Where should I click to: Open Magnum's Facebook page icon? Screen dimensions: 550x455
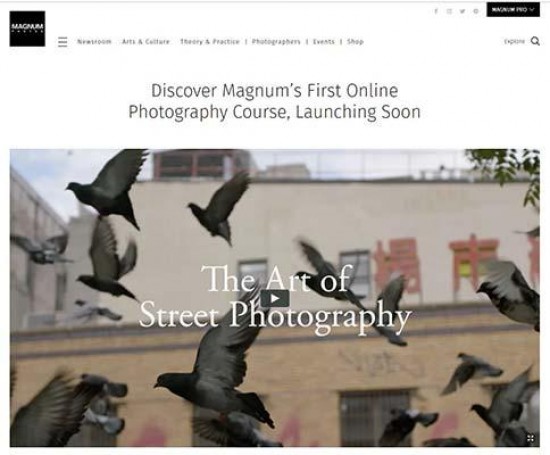pyautogui.click(x=436, y=11)
